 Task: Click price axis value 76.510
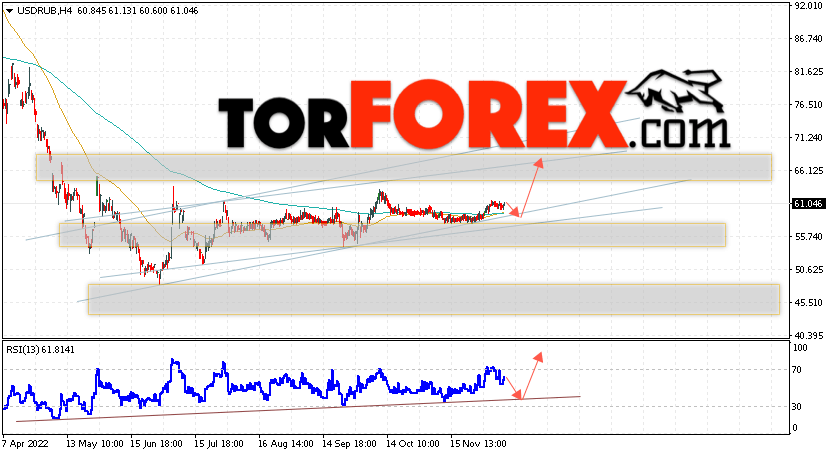pyautogui.click(x=808, y=105)
